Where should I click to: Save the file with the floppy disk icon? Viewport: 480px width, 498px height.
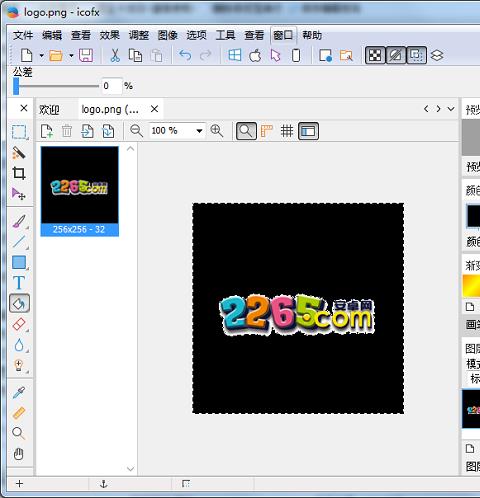point(86,55)
